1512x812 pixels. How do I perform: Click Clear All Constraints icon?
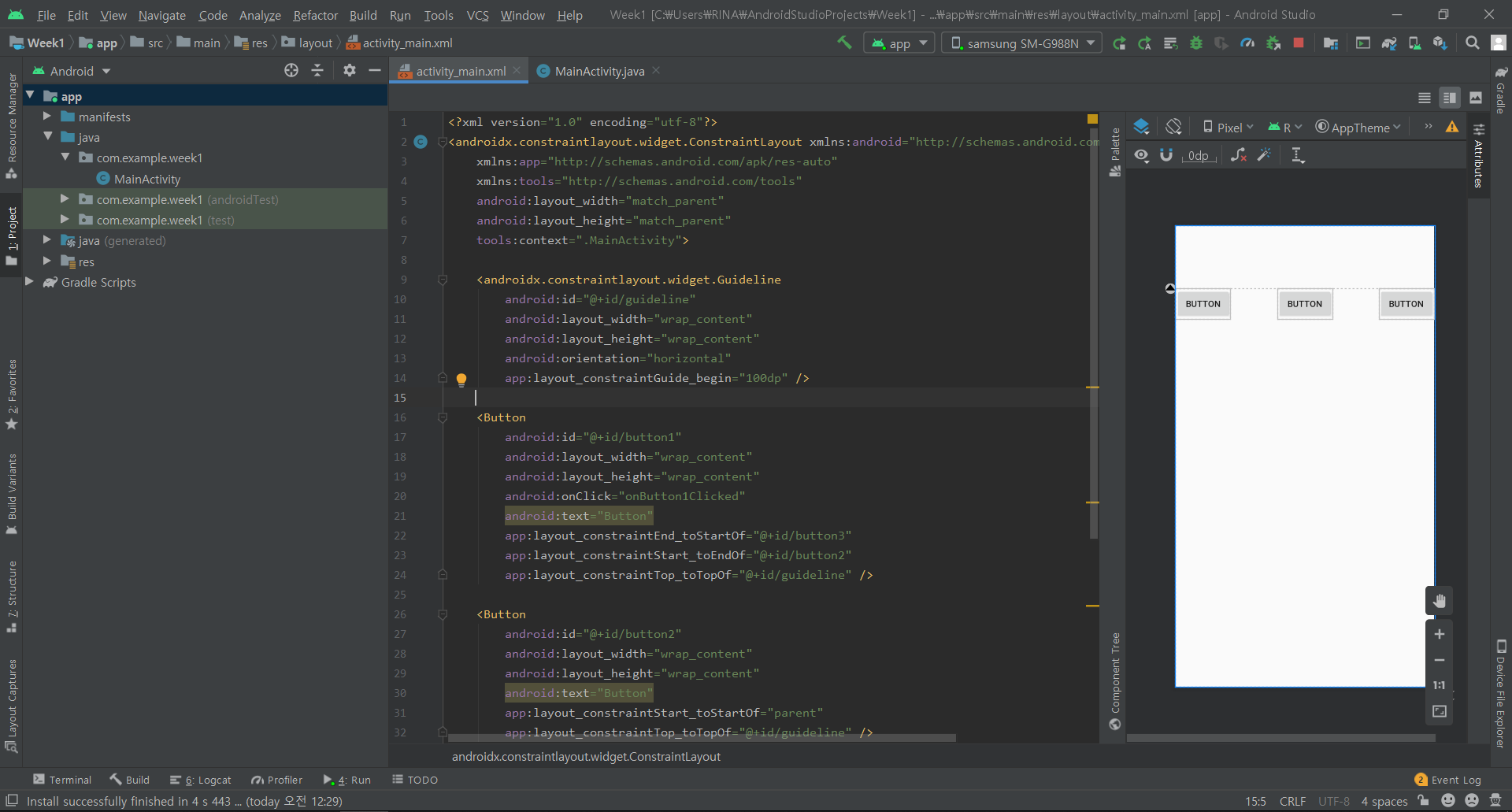1239,155
